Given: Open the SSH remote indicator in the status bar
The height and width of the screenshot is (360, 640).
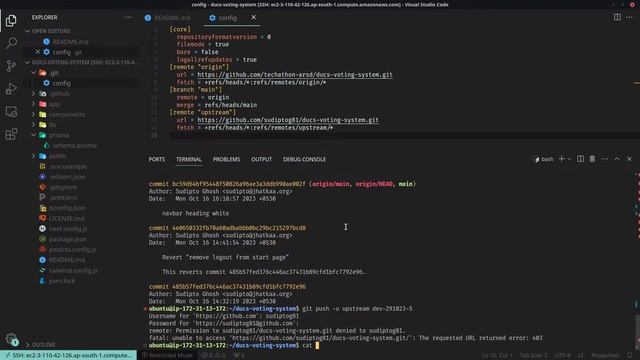Looking at the screenshot, I should [x=69, y=355].
